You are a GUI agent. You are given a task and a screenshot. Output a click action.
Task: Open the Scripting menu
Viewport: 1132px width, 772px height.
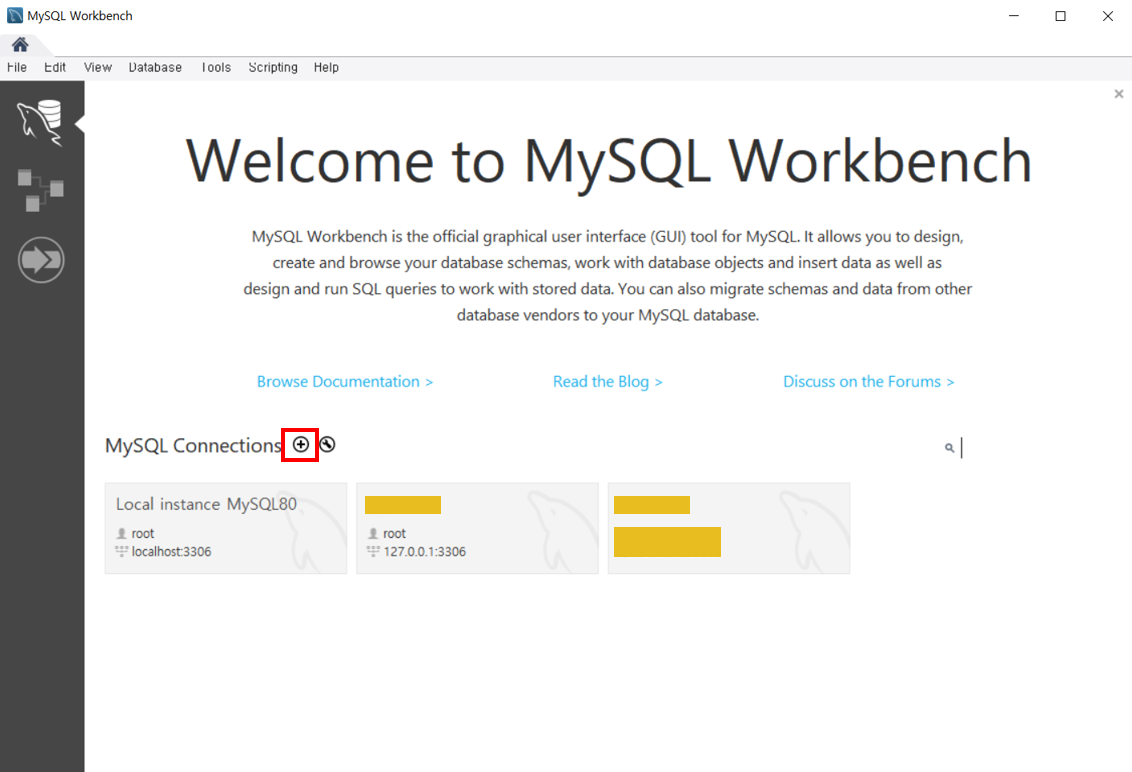273,67
